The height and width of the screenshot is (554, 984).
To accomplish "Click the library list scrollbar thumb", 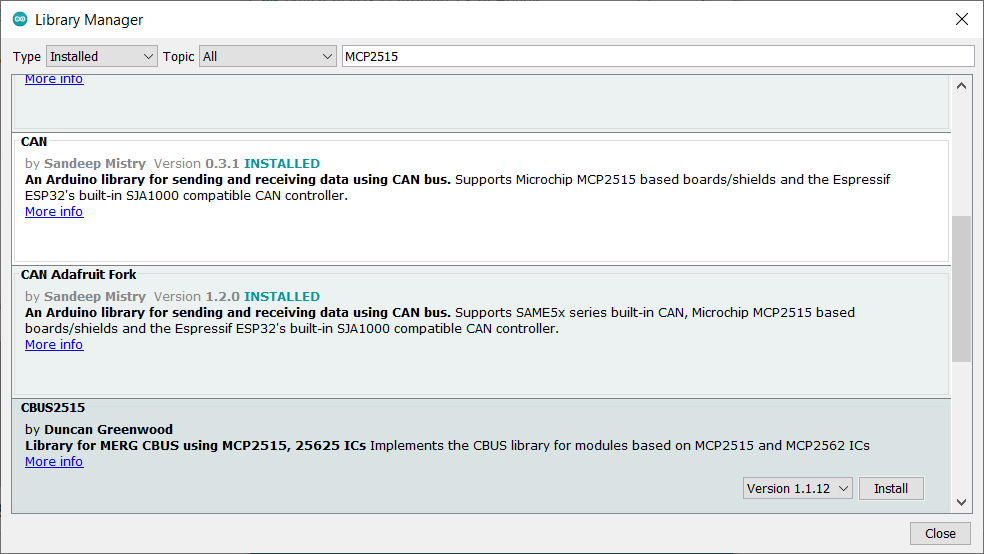I will click(x=961, y=288).
